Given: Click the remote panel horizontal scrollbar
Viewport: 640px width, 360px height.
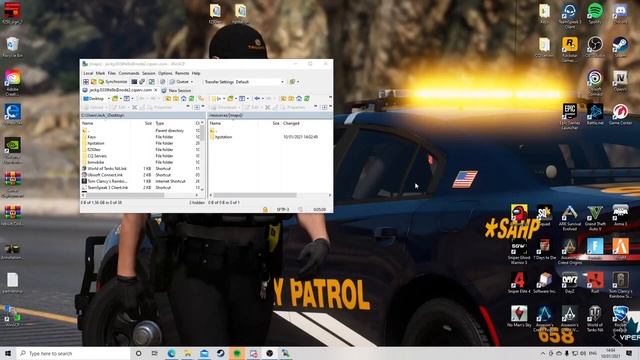Looking at the screenshot, I should tap(270, 195).
